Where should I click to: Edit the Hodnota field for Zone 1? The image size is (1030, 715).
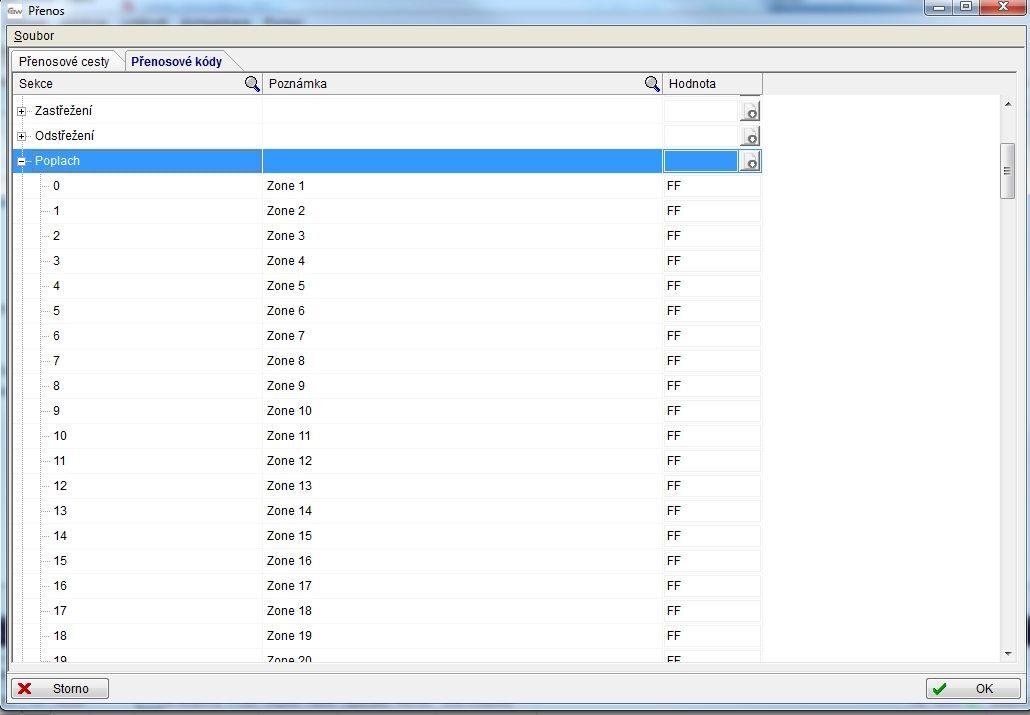click(711, 186)
